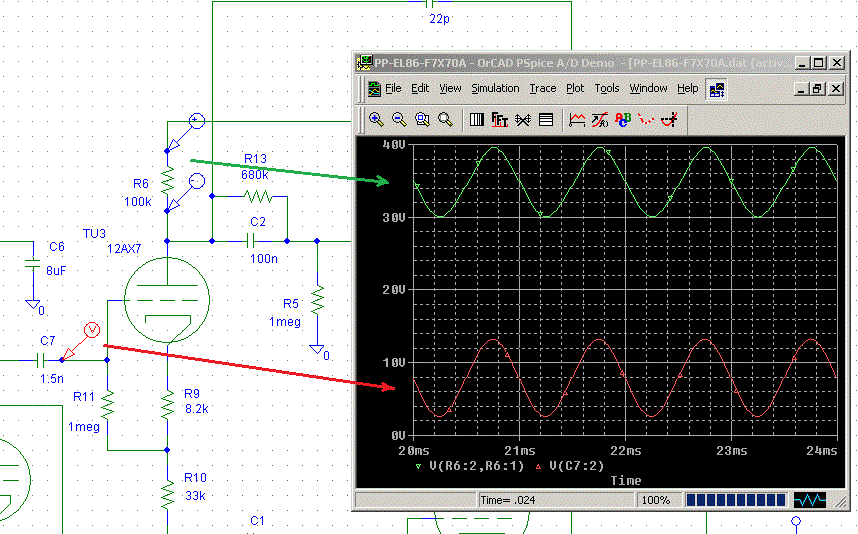Viewport: 858px width, 534px height.
Task: Click the simulation progress bar
Action: 735,500
